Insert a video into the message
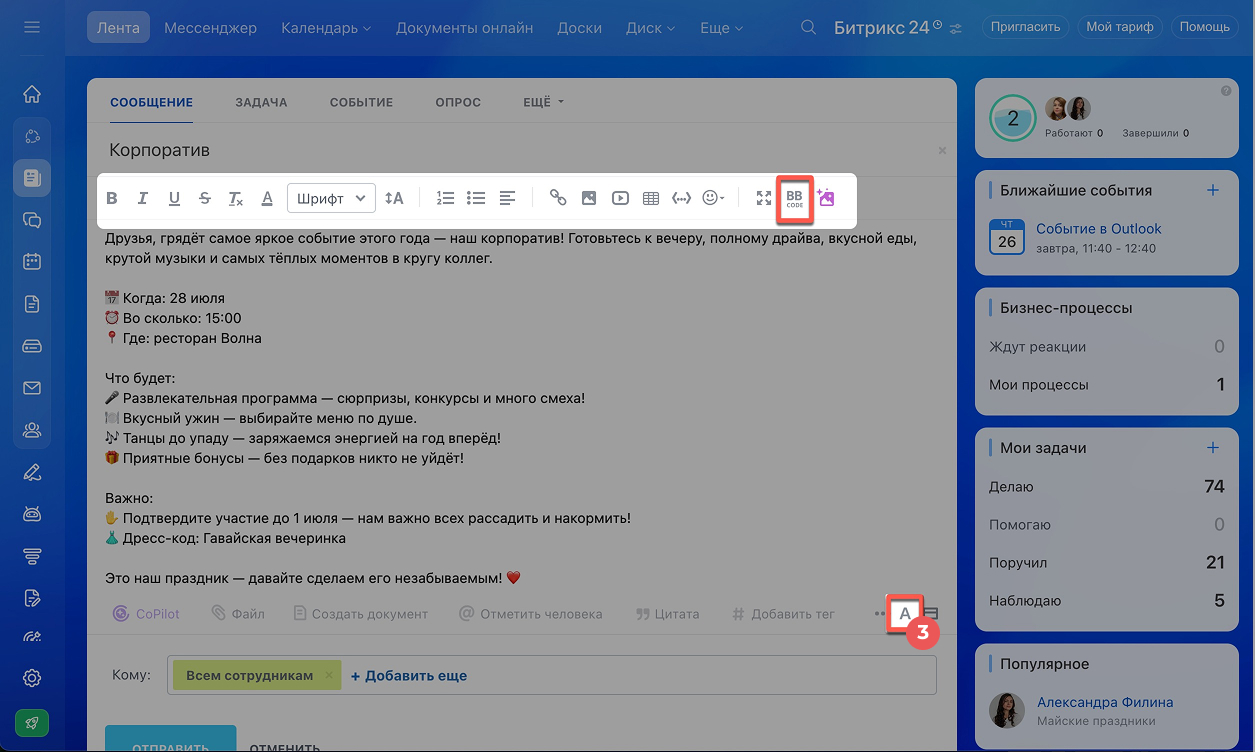Image resolution: width=1255 pixels, height=752 pixels. click(x=620, y=198)
